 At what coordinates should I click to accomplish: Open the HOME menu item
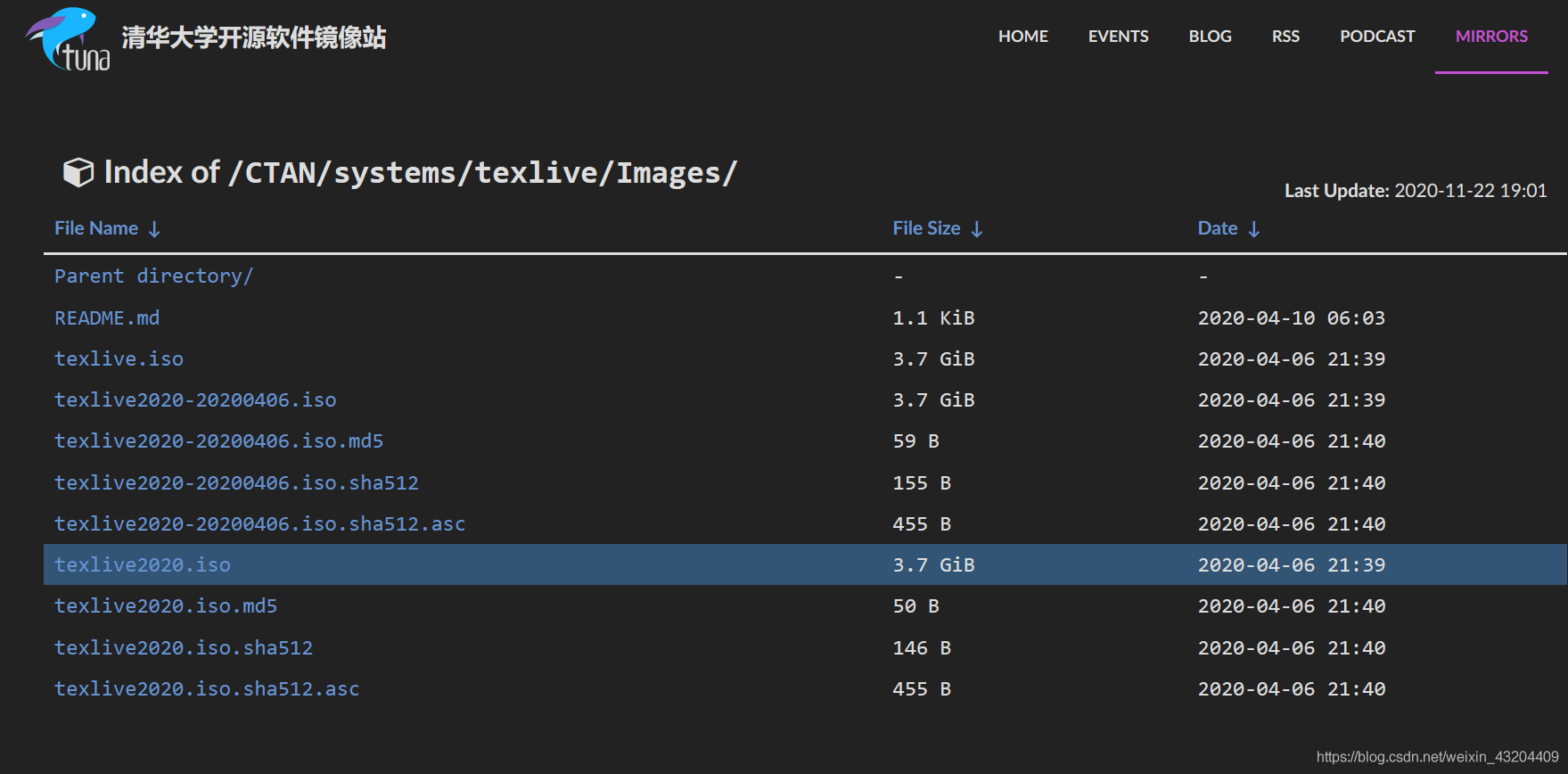pyautogui.click(x=1023, y=37)
